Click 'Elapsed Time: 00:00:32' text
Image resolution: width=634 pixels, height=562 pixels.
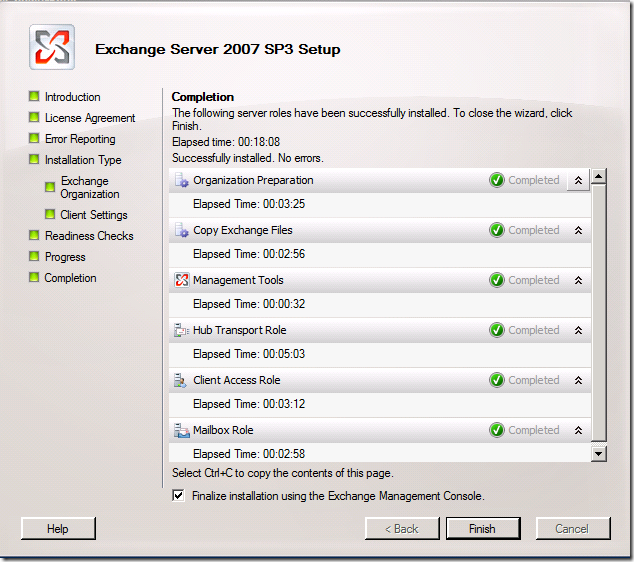click(x=249, y=304)
